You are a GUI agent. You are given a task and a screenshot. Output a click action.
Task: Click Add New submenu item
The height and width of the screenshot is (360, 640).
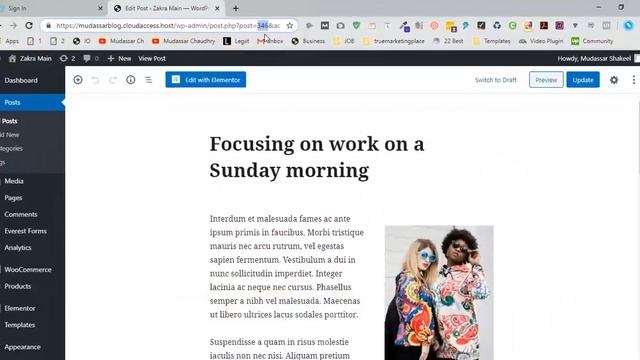[x=10, y=135]
